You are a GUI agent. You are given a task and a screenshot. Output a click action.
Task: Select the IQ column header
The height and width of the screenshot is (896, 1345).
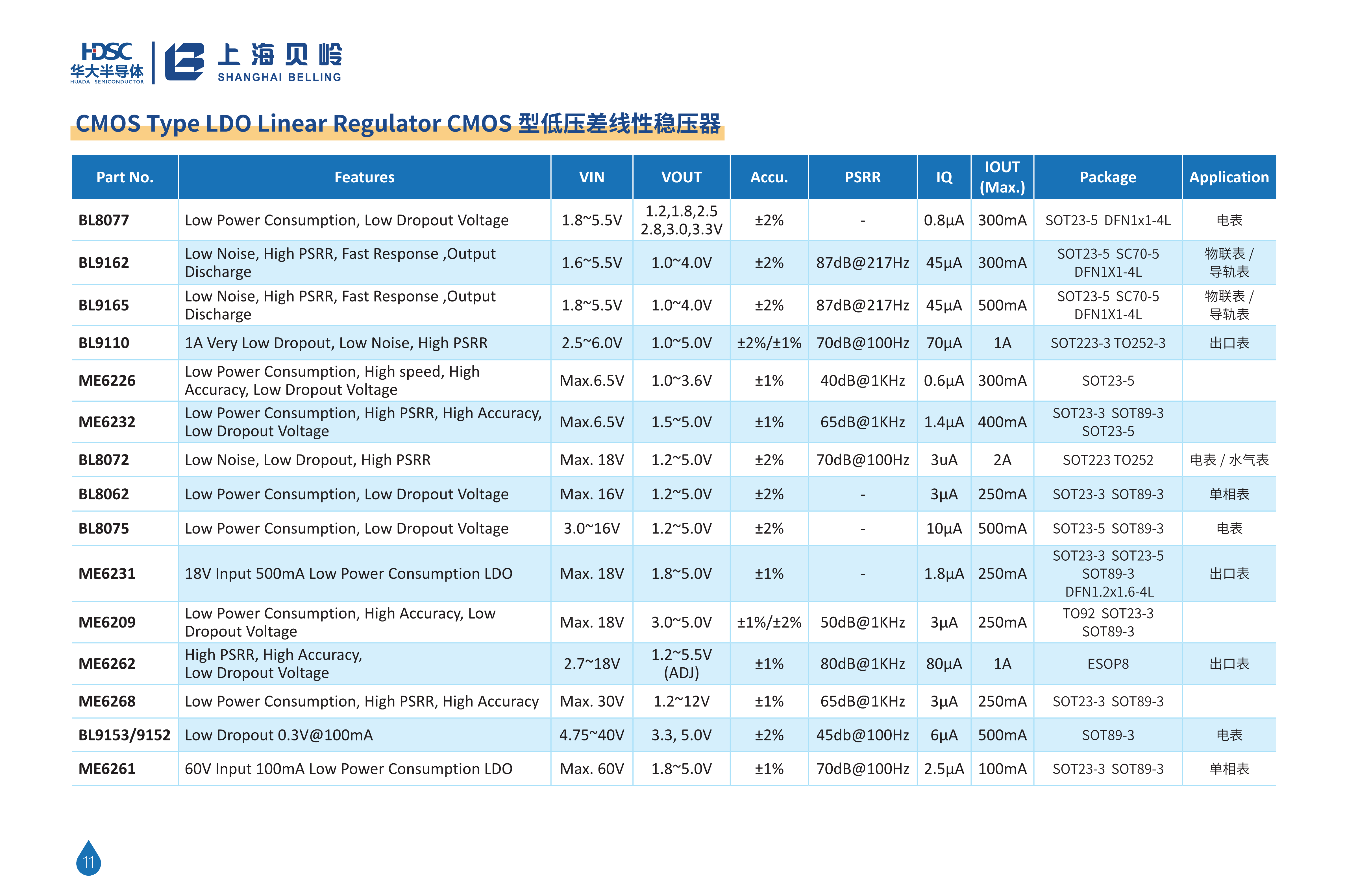[944, 177]
